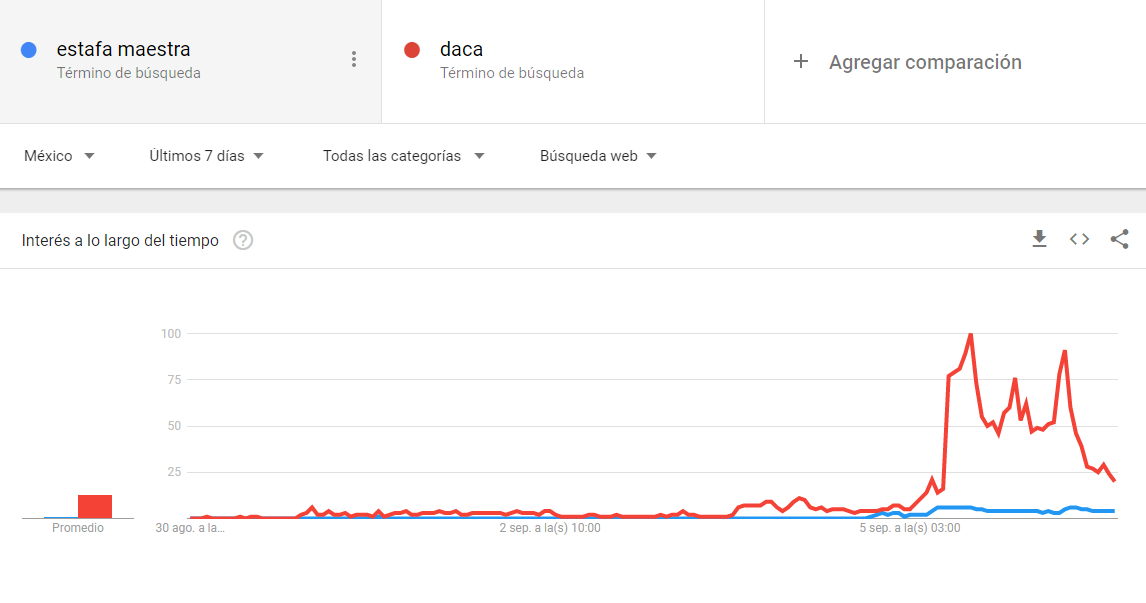Select the blue estafa maestra color dot
The image size is (1146, 603).
pos(29,50)
